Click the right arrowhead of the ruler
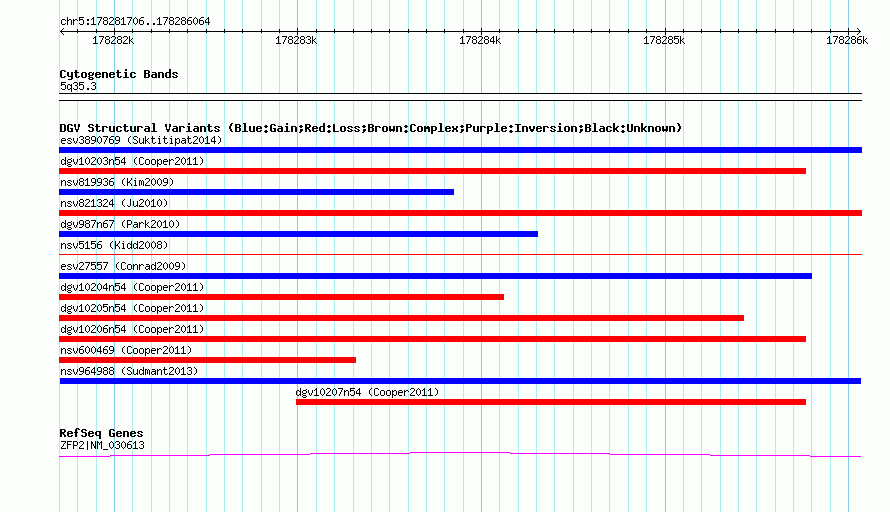Screen dimensions: 890x512 859,31
